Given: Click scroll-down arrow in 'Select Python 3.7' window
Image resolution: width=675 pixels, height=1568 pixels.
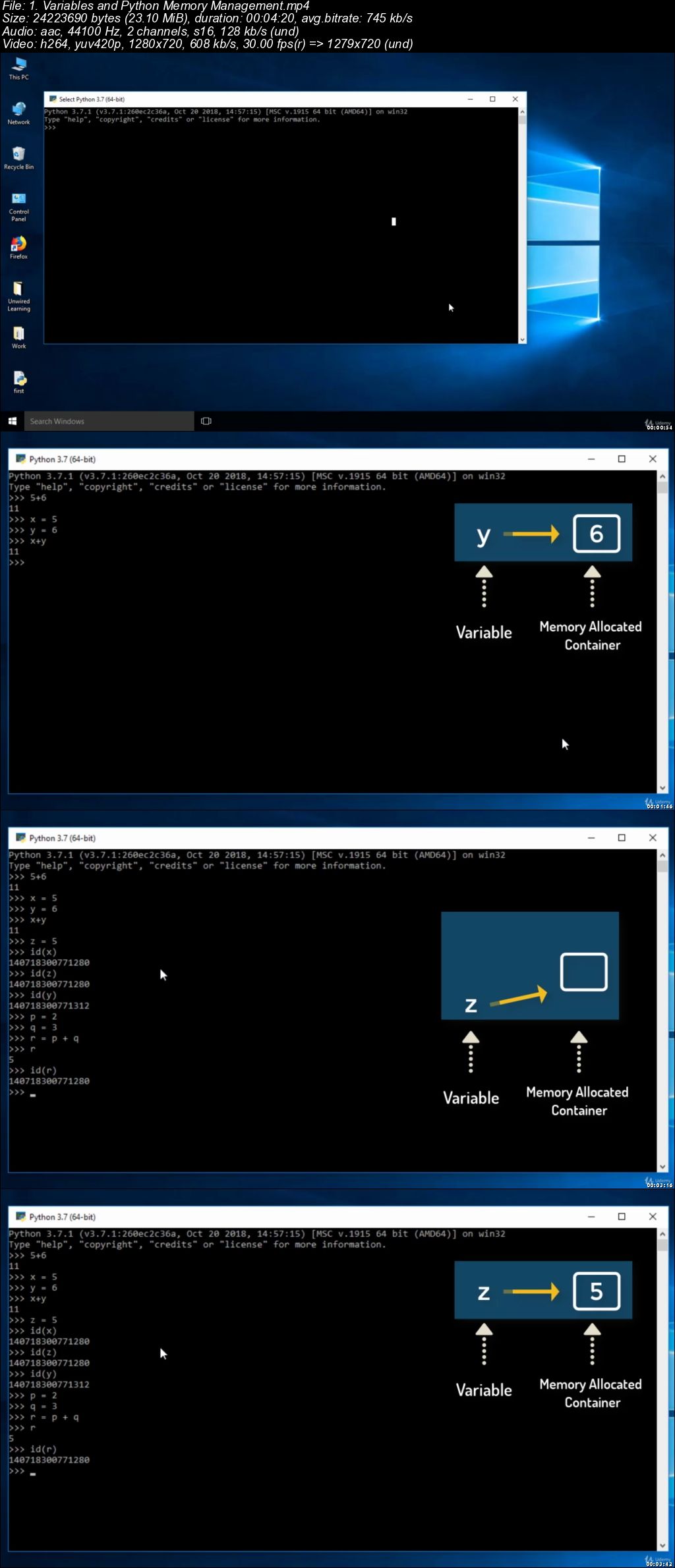Looking at the screenshot, I should click(522, 340).
